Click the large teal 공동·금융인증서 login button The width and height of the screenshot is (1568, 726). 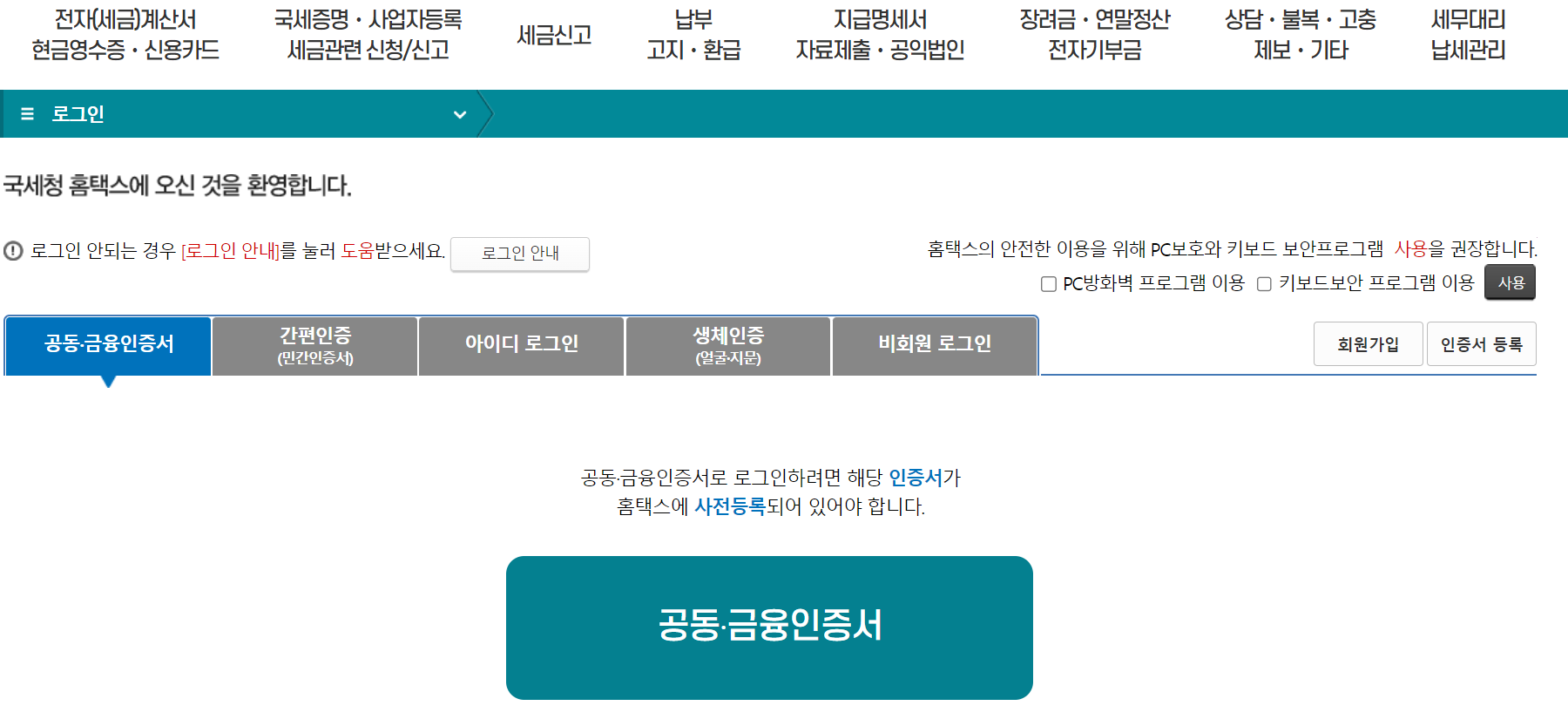pyautogui.click(x=769, y=628)
